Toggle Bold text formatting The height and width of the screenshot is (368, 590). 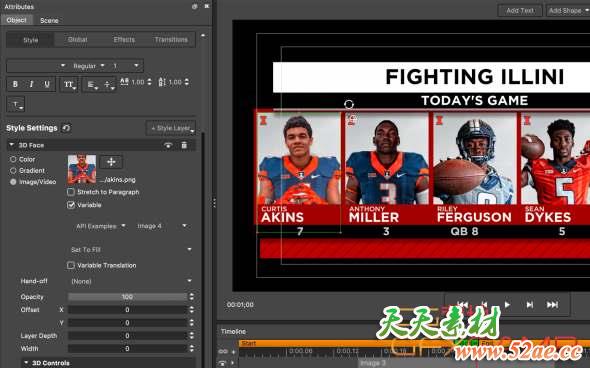pyautogui.click(x=15, y=84)
